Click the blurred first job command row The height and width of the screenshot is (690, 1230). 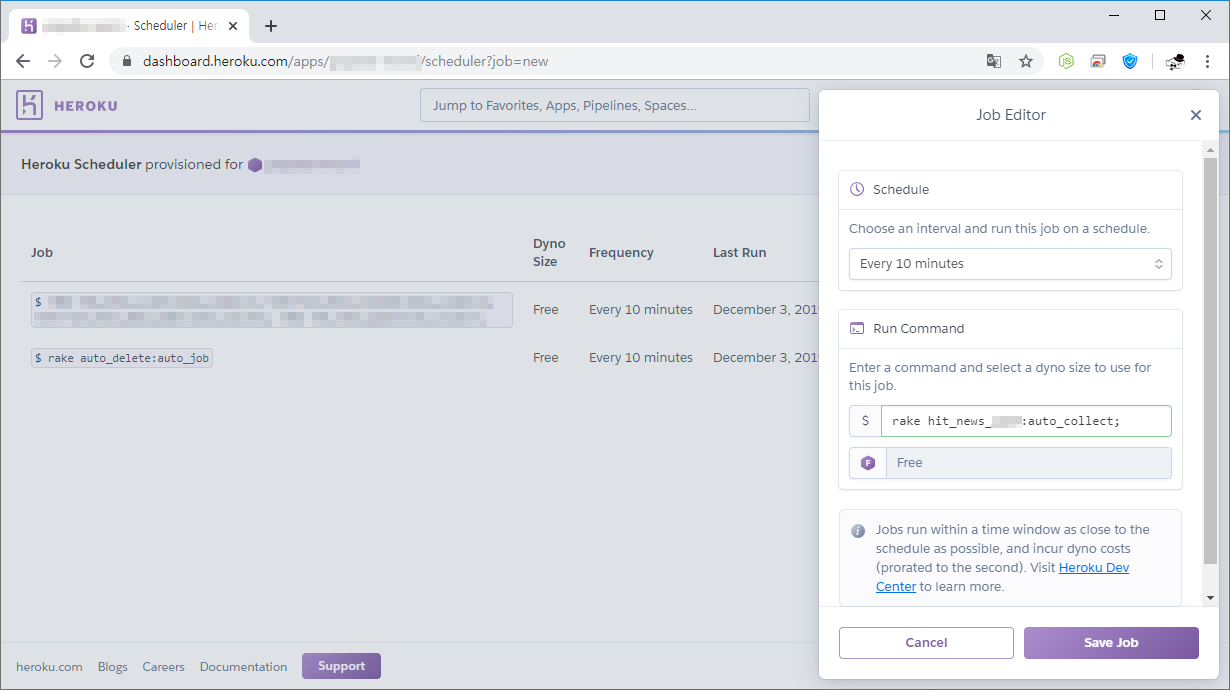271,310
